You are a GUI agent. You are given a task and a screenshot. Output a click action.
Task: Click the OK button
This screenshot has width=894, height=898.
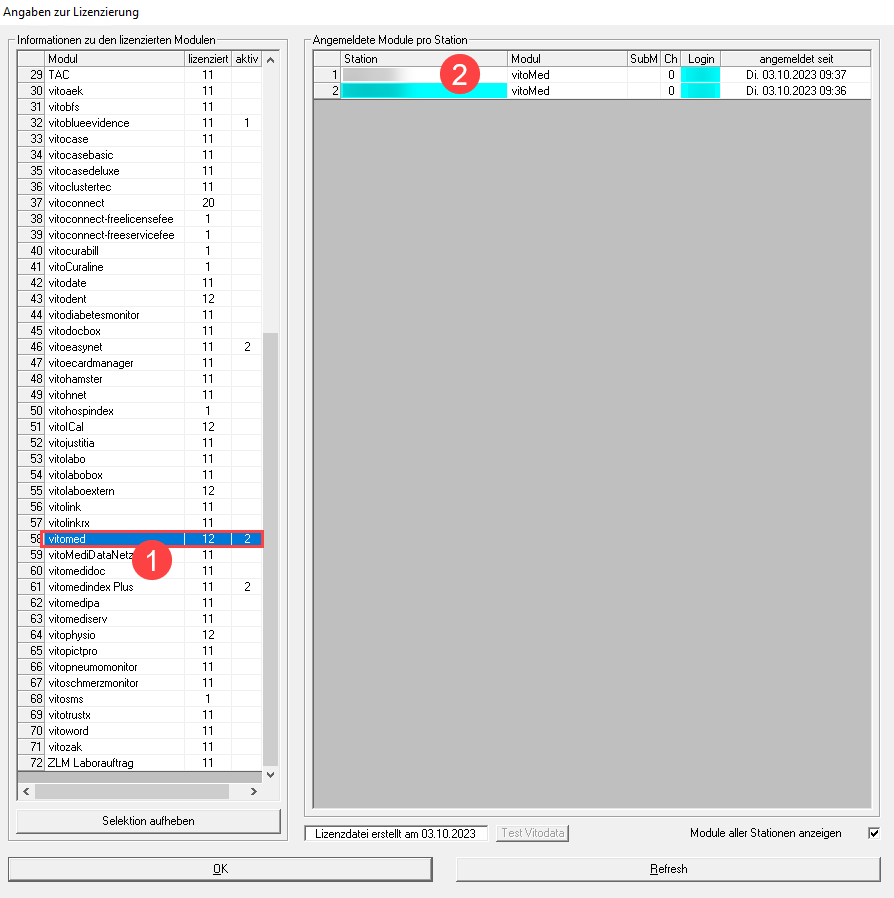[220, 869]
